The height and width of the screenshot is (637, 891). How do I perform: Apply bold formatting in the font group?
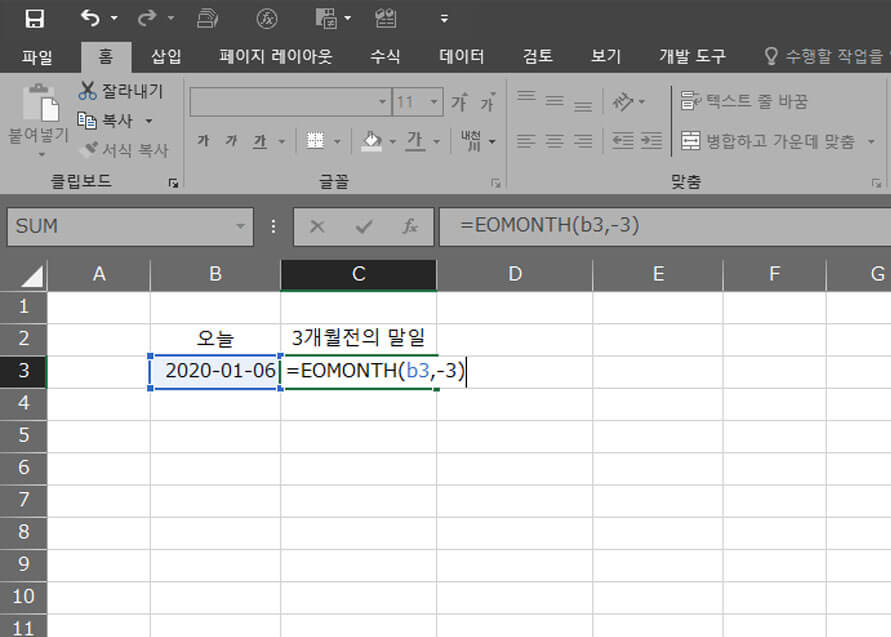tap(203, 140)
